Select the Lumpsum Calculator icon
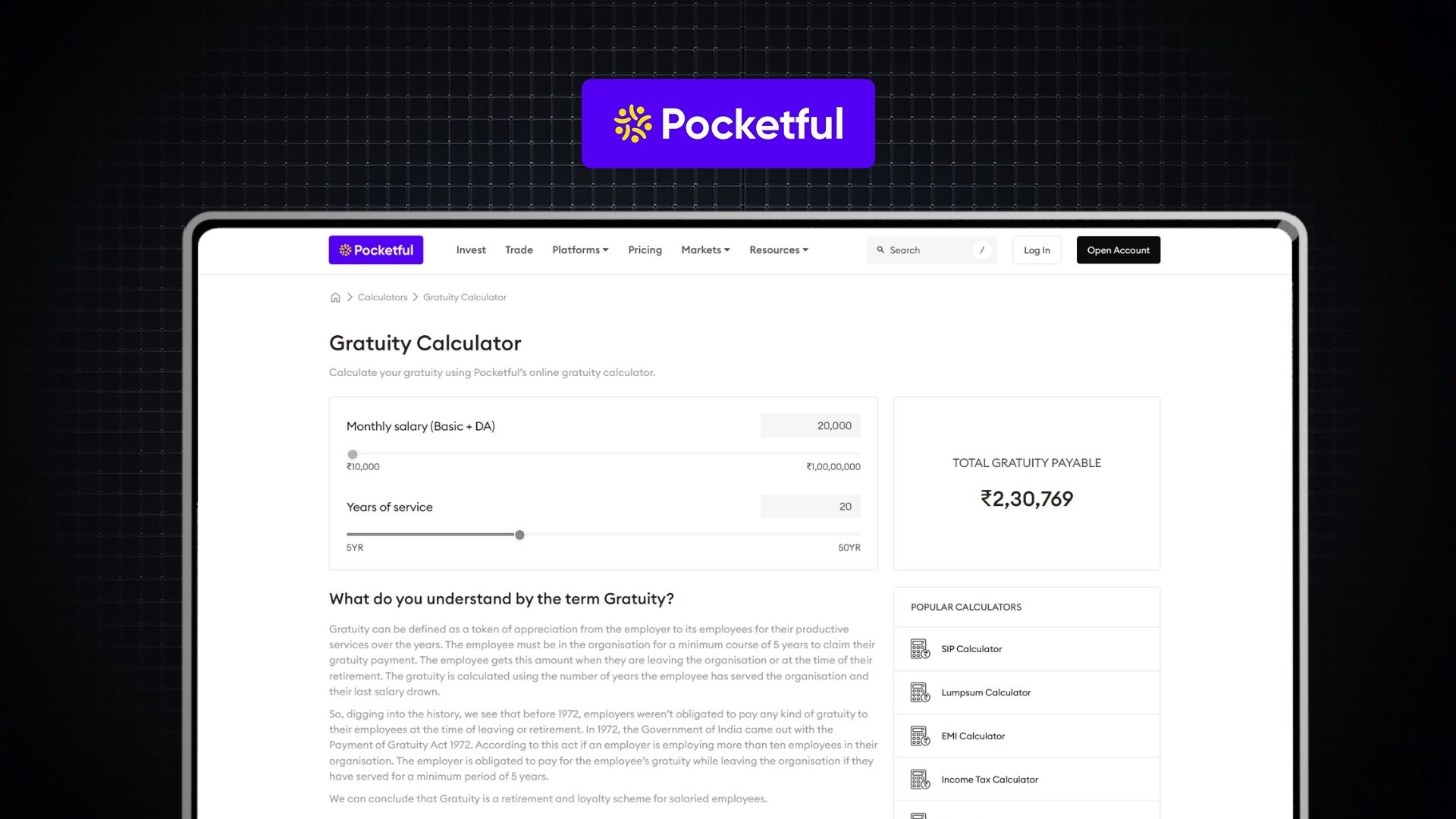Screen dimensions: 1456x819 [919, 692]
